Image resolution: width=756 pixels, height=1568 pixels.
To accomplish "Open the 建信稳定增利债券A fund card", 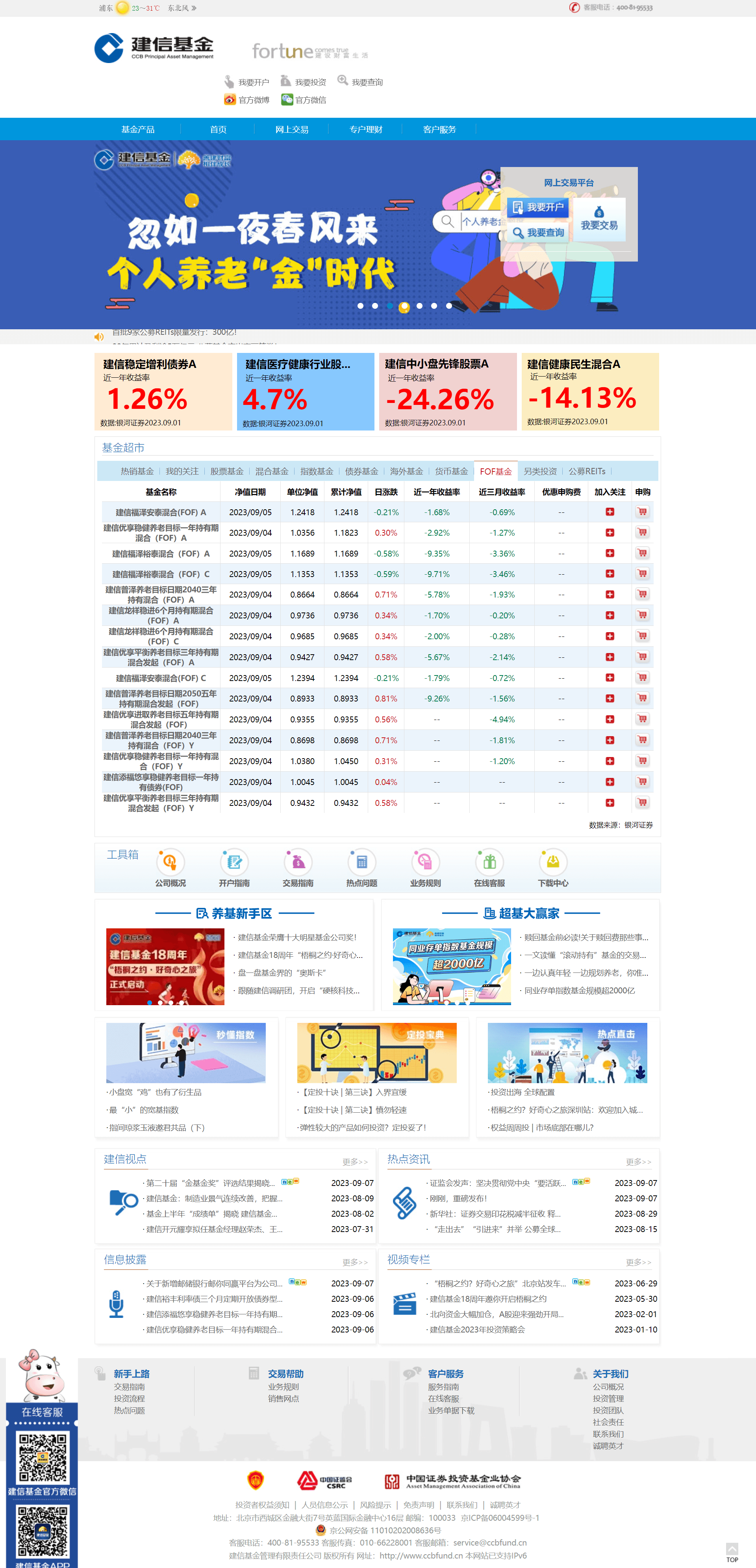I will coord(163,392).
